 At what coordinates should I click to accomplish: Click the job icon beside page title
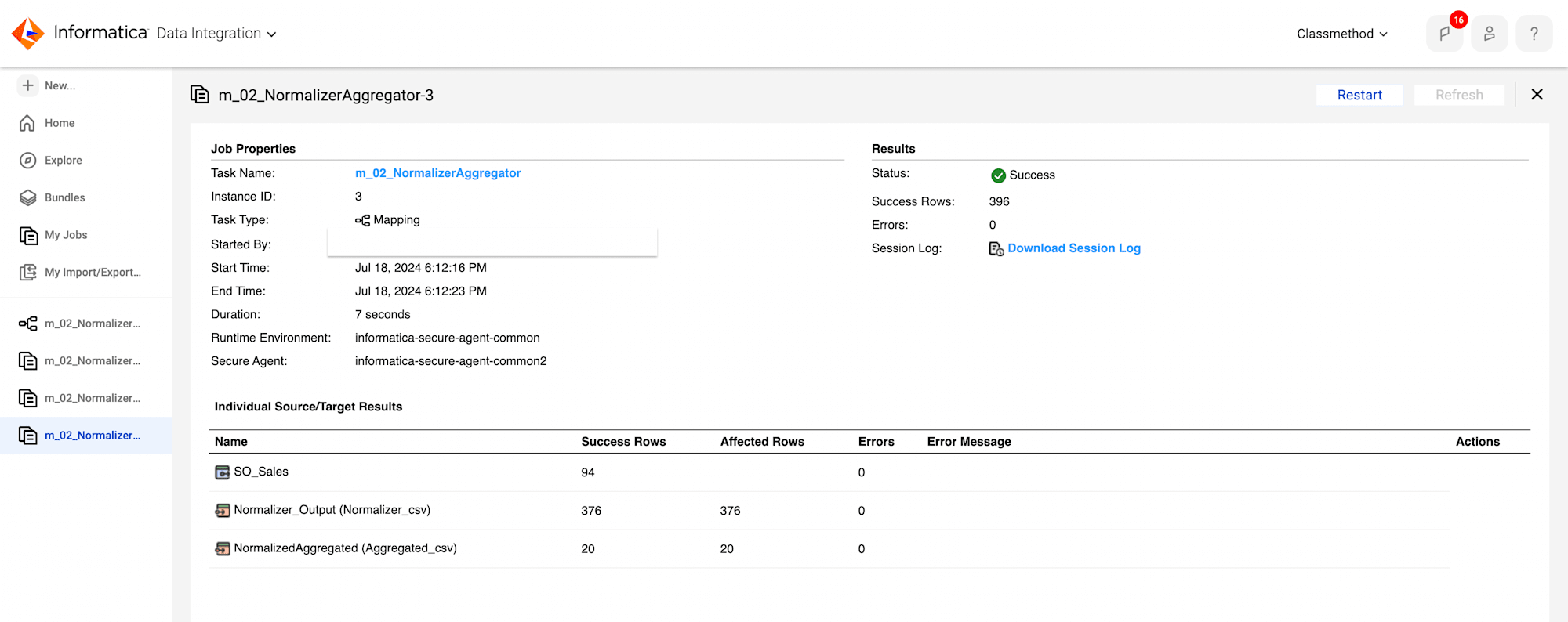pos(200,95)
